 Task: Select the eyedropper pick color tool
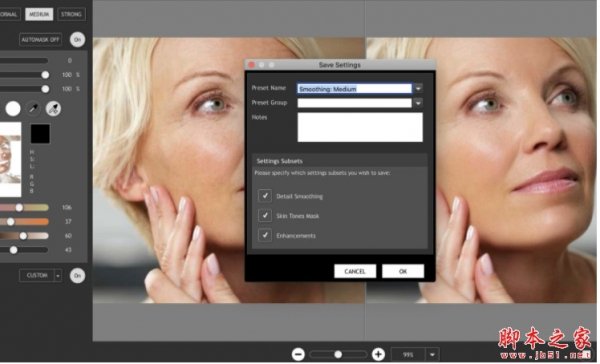[x=34, y=109]
